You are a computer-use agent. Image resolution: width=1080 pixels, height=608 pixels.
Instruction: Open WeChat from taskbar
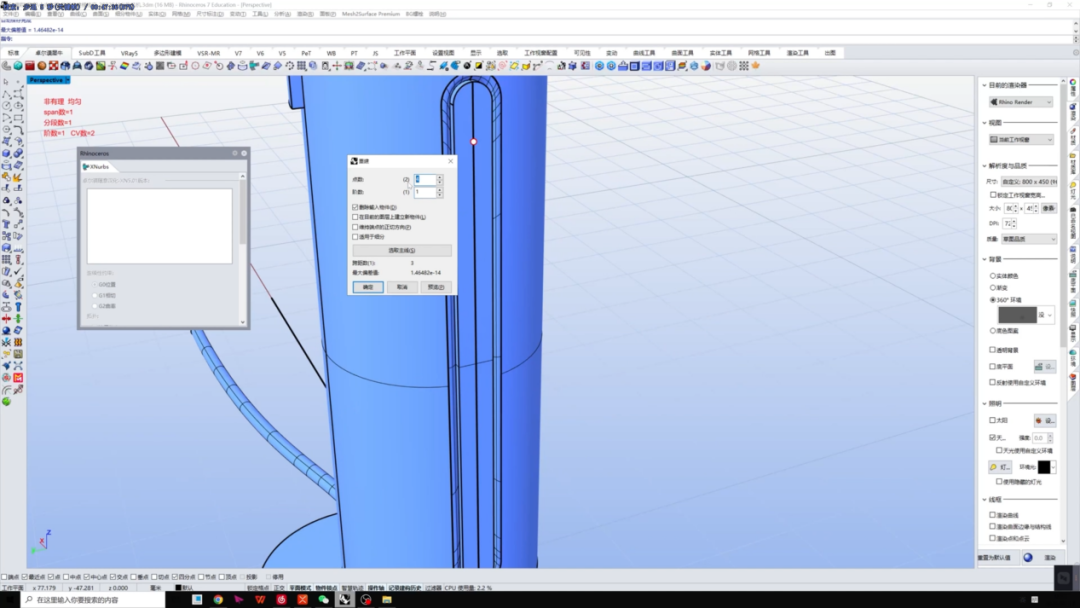[x=323, y=600]
